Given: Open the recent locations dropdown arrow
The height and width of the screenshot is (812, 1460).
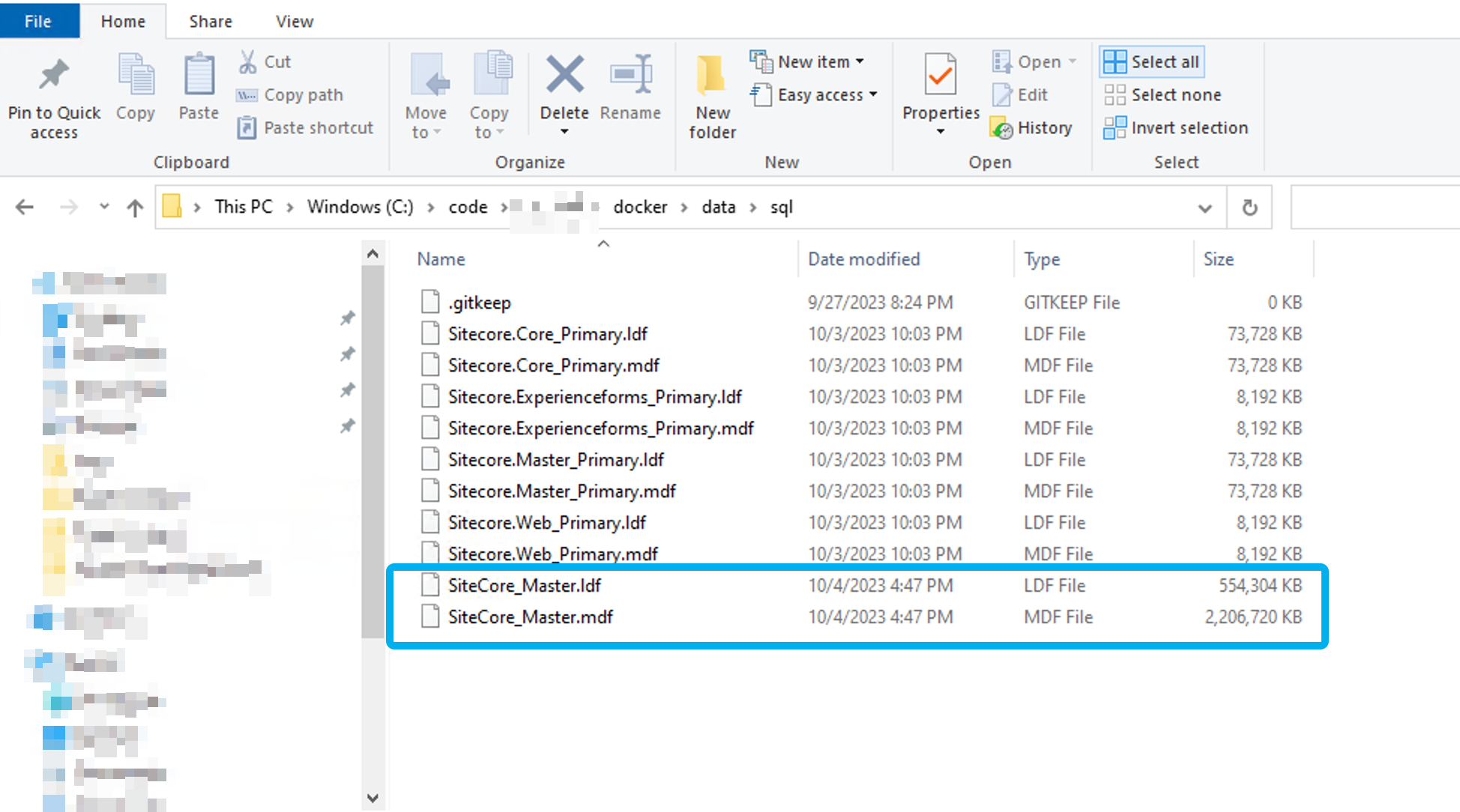Looking at the screenshot, I should coord(104,206).
